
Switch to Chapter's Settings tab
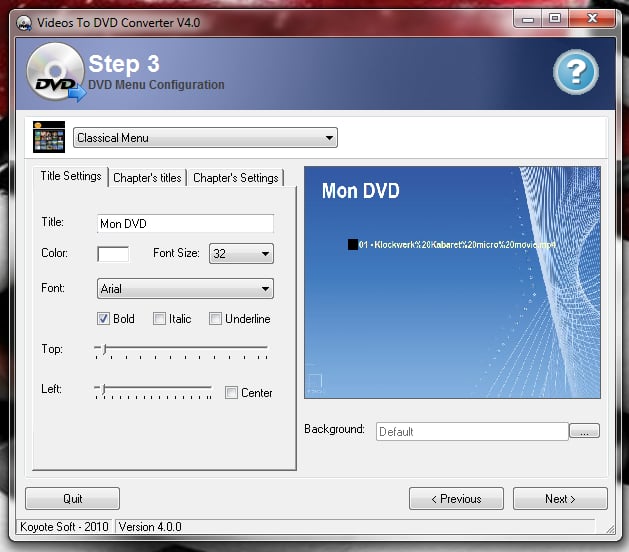(235, 178)
